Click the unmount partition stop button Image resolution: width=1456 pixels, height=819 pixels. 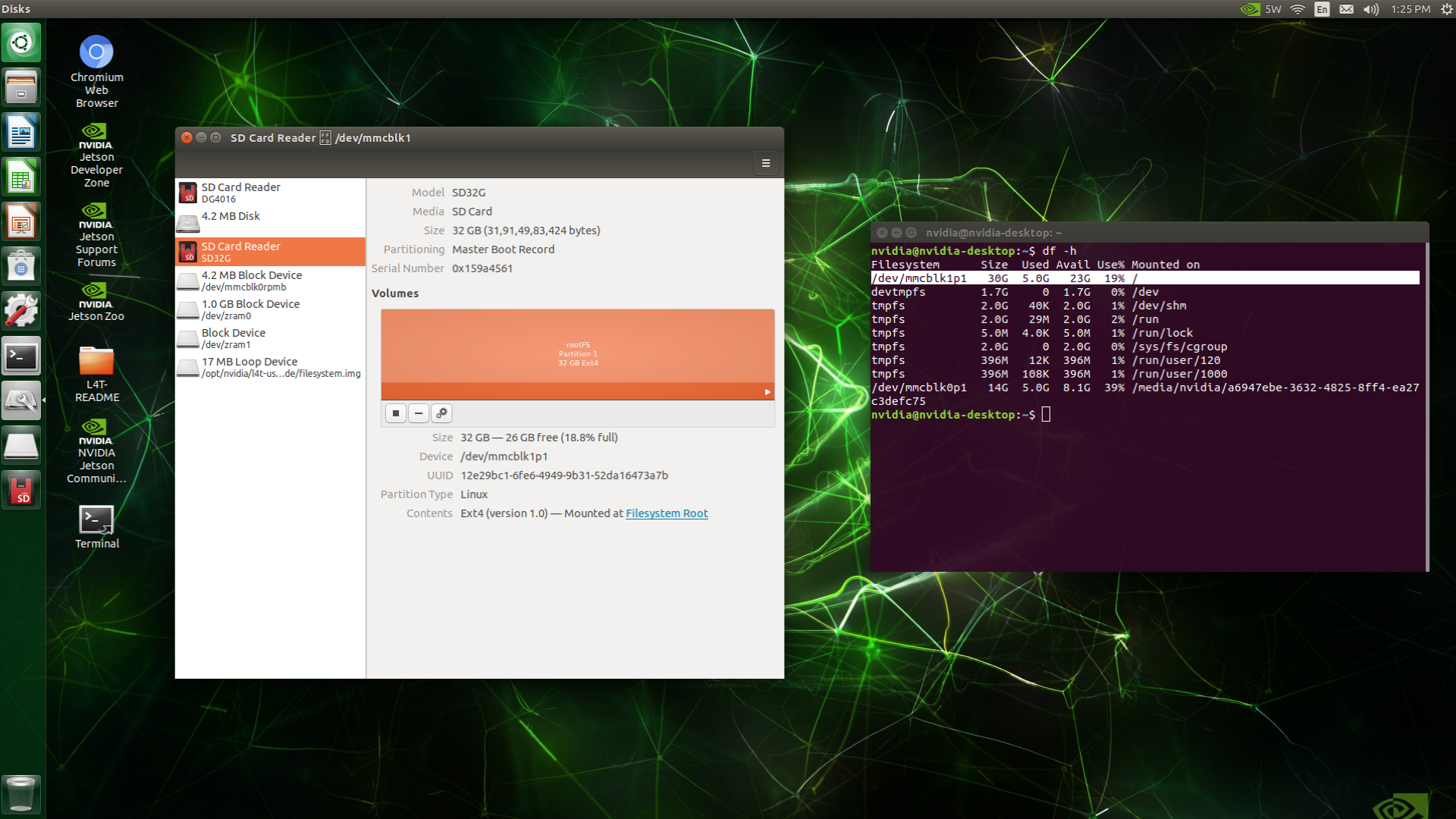pos(395,413)
